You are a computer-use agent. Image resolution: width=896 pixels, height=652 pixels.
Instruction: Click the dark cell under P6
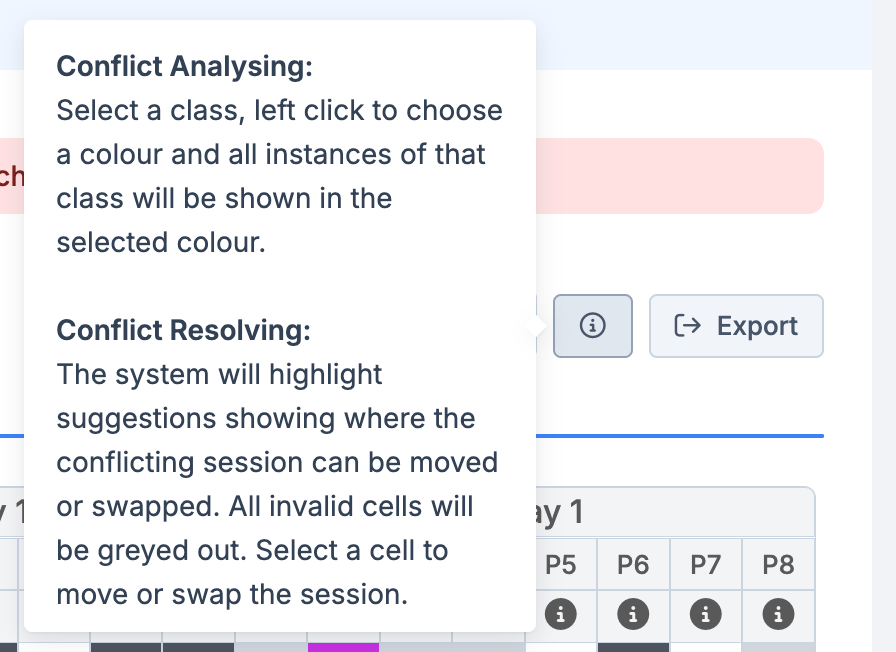point(633,647)
